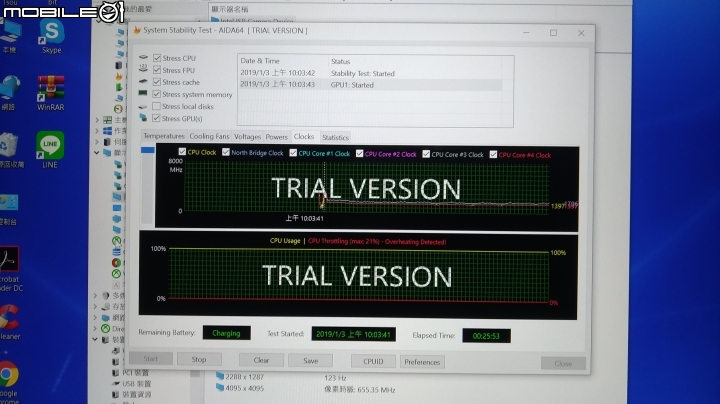Image resolution: width=720 pixels, height=404 pixels.
Task: Click the Clear button
Action: pos(261,360)
